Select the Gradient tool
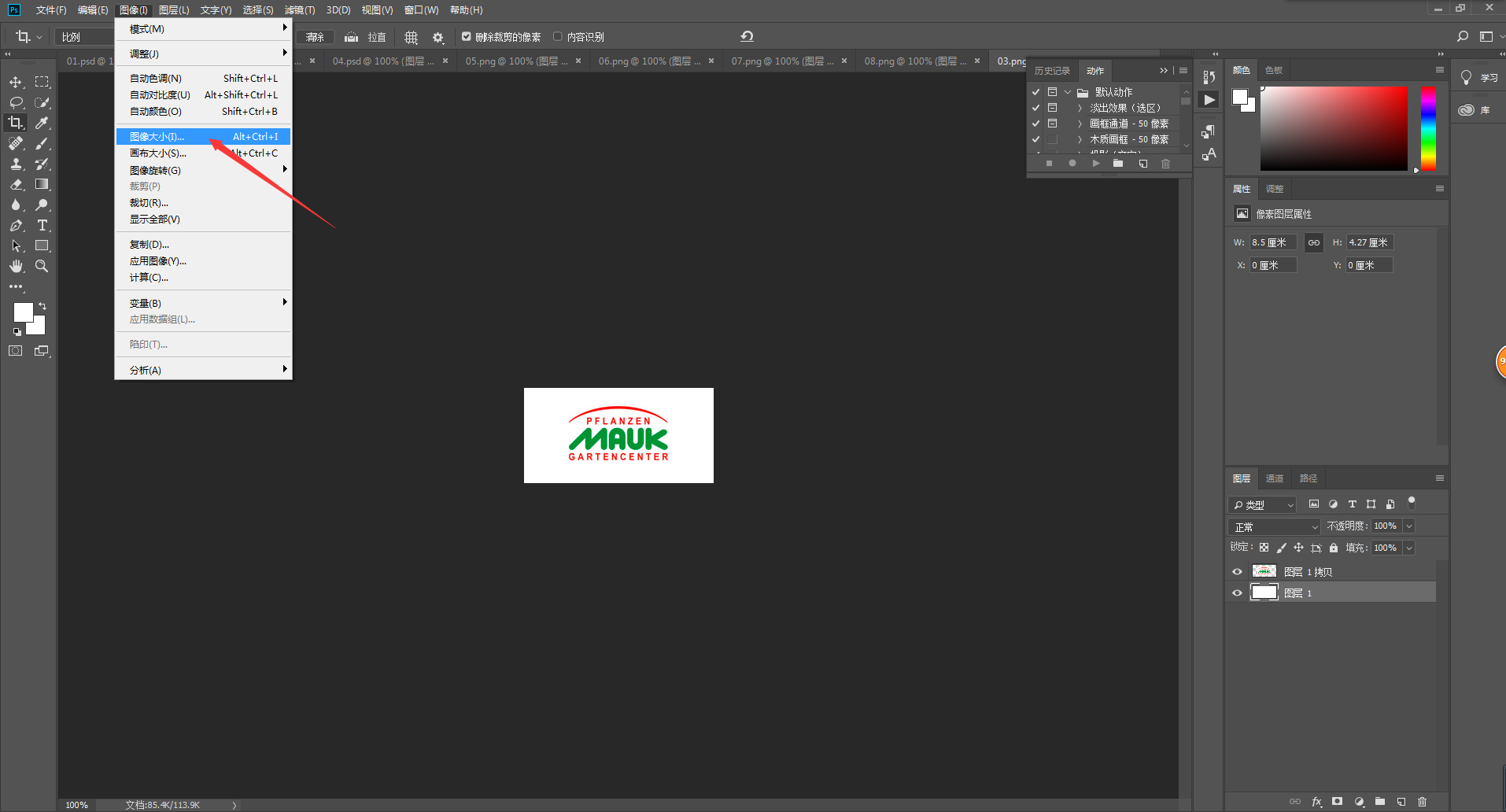Image resolution: width=1506 pixels, height=812 pixels. [42, 184]
